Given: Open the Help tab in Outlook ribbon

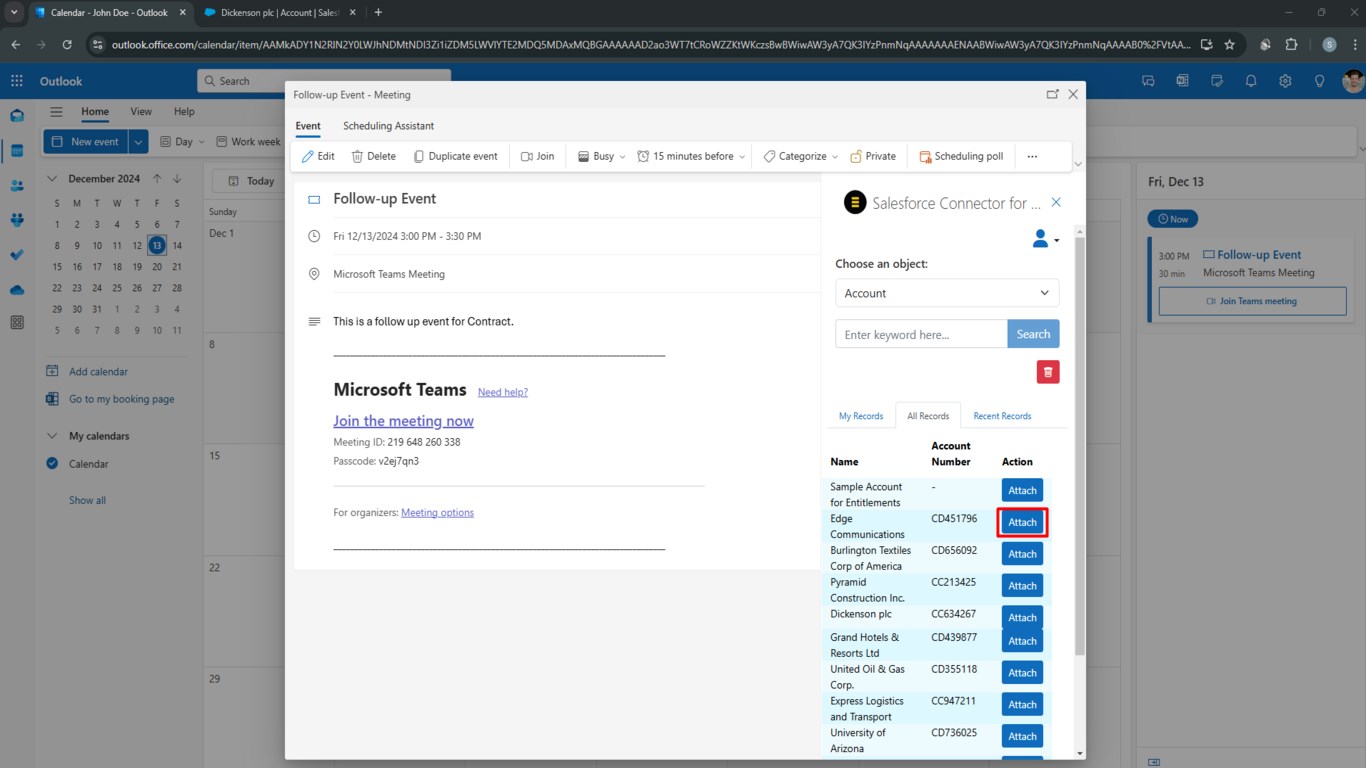Looking at the screenshot, I should coord(184,112).
